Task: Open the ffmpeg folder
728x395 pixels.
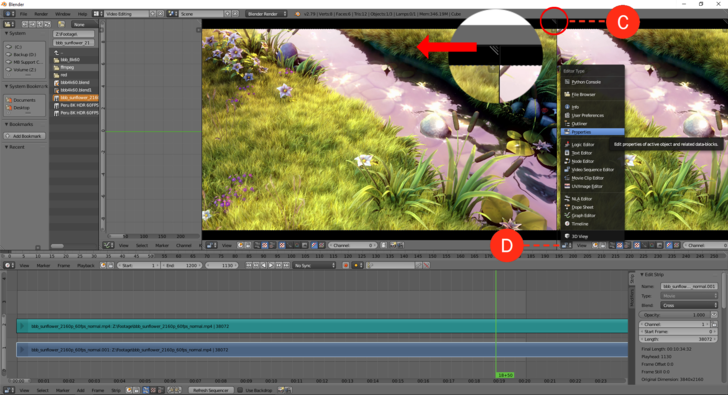Action: click(74, 67)
